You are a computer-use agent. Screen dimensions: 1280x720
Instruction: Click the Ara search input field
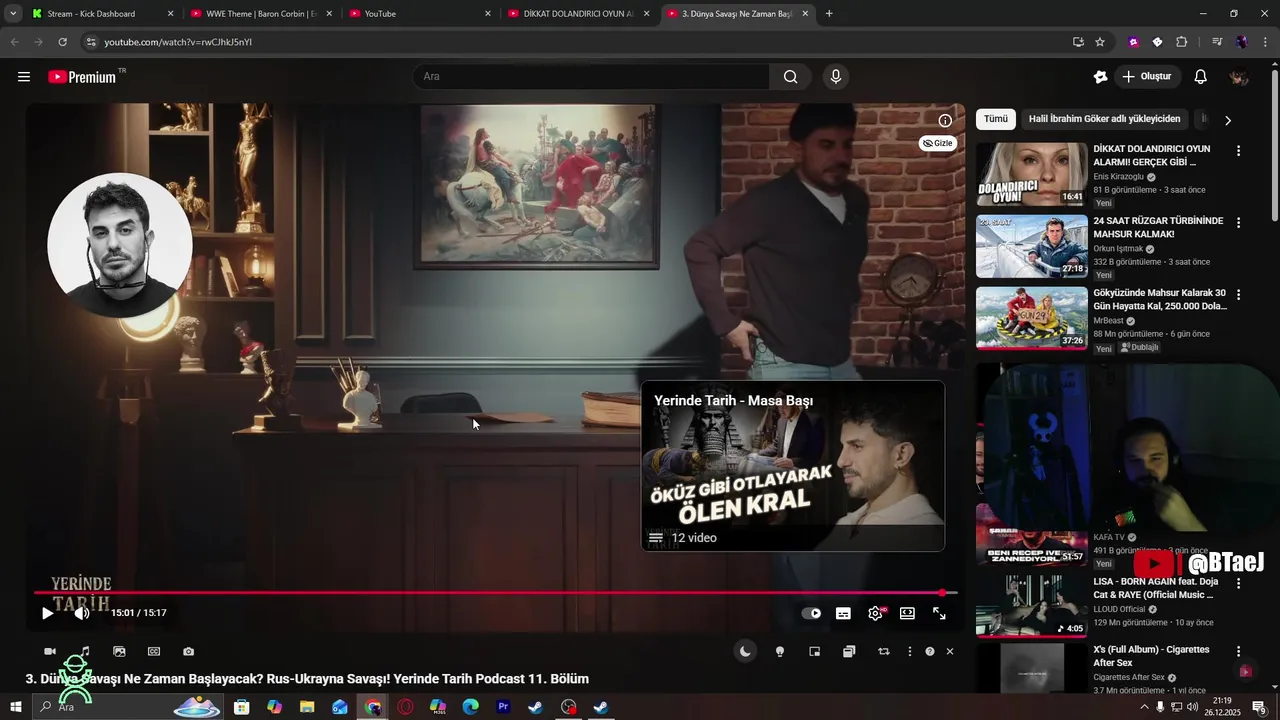pyautogui.click(x=591, y=77)
